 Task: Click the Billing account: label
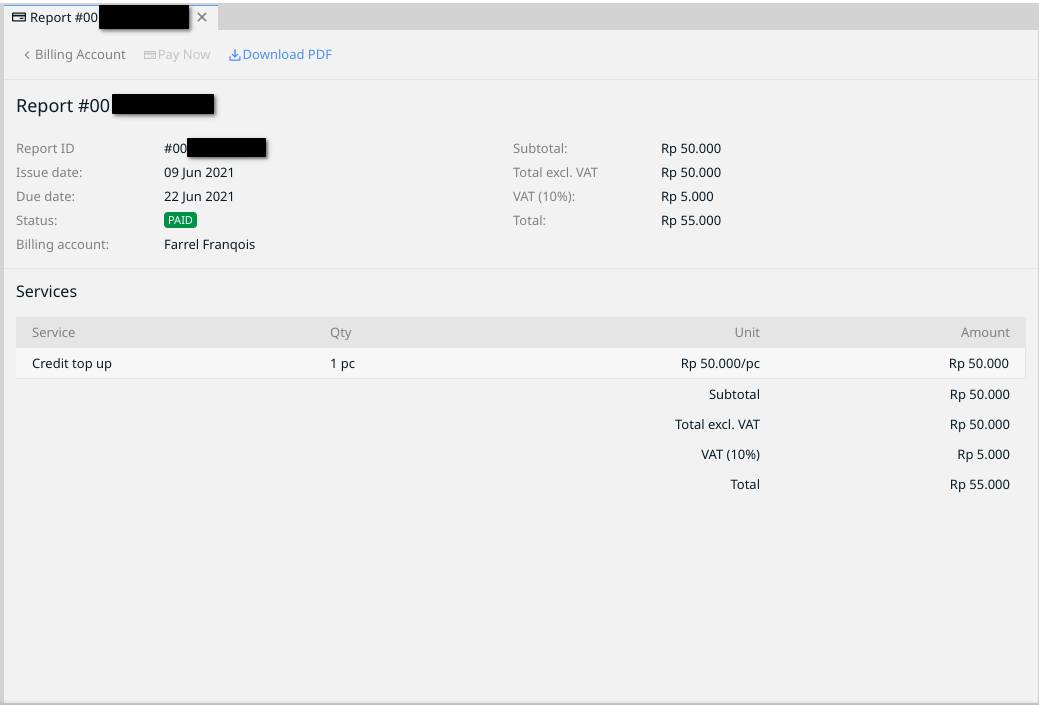62,244
